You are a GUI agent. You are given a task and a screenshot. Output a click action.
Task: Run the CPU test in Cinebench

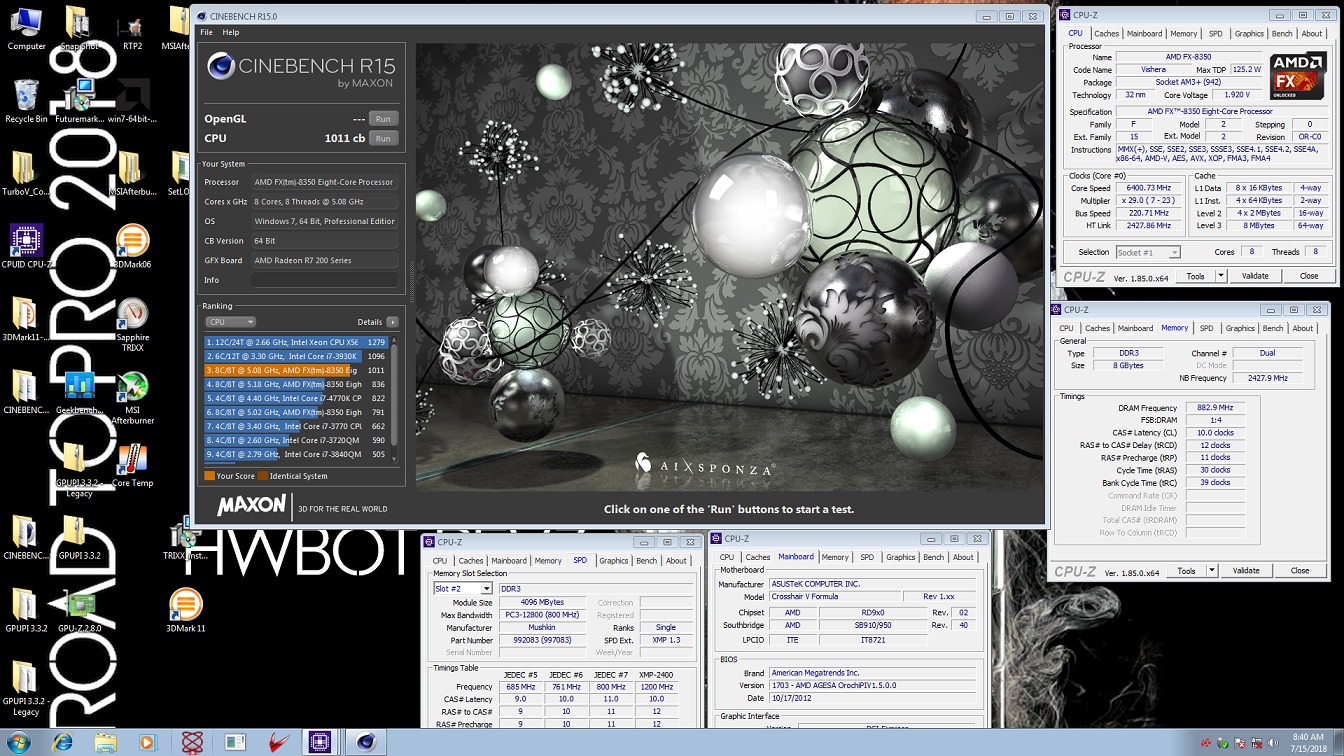coord(383,138)
